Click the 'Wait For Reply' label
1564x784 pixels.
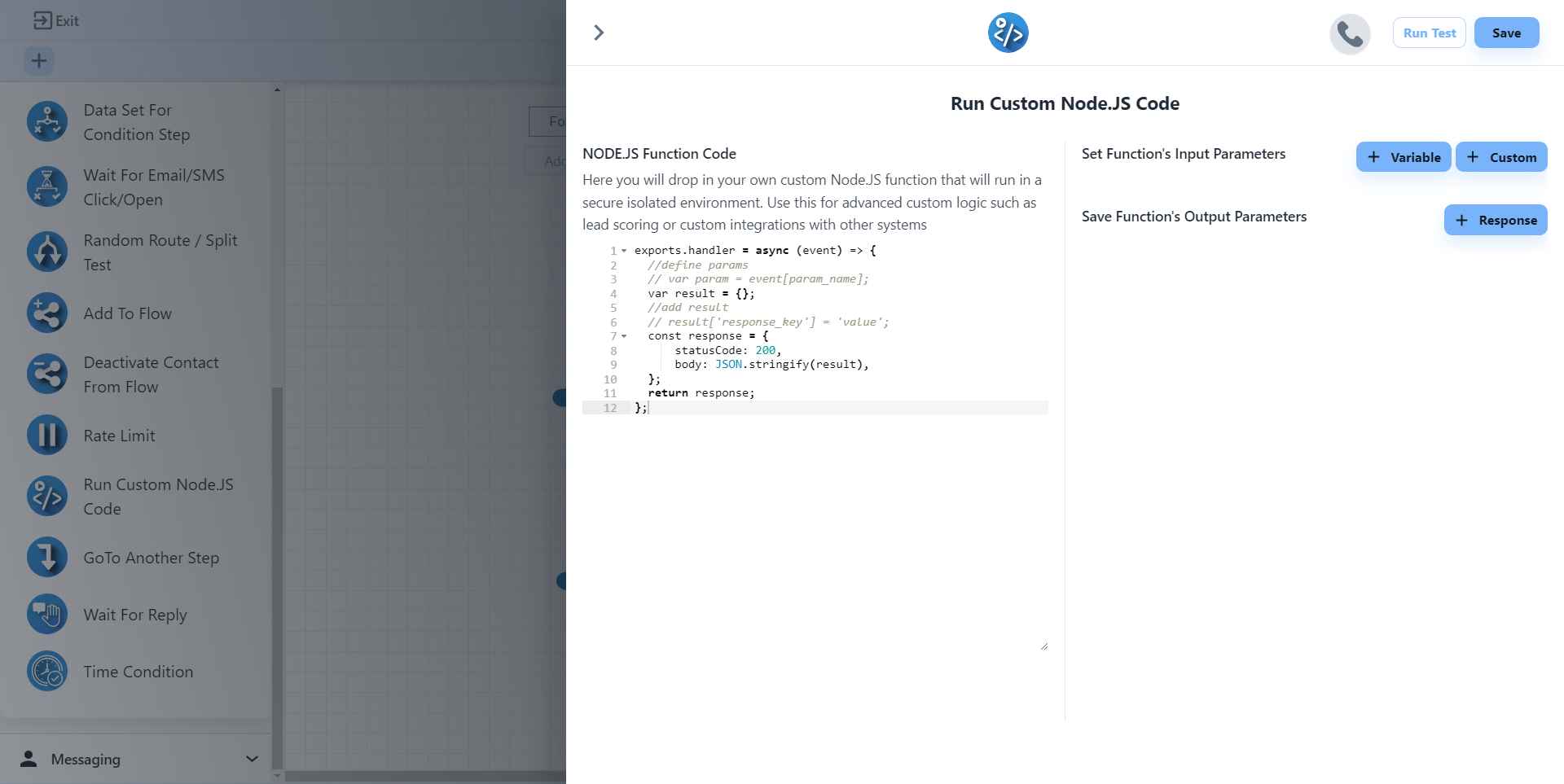tap(135, 615)
